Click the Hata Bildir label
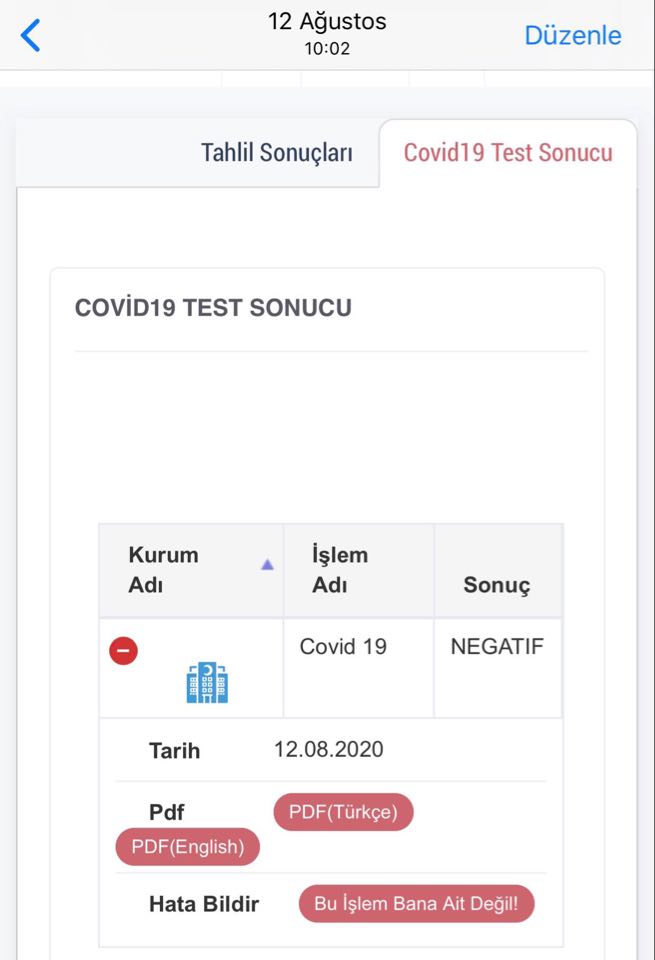This screenshot has width=655, height=960. coord(204,904)
